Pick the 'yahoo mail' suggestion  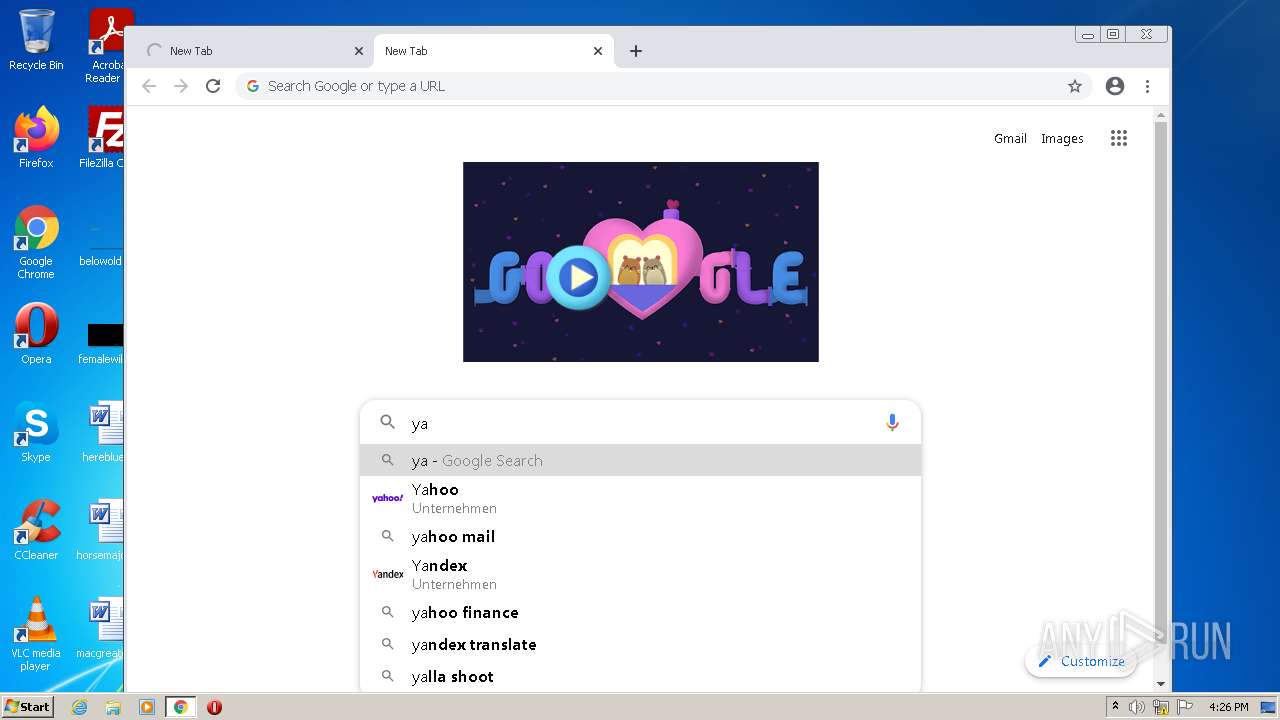(640, 536)
